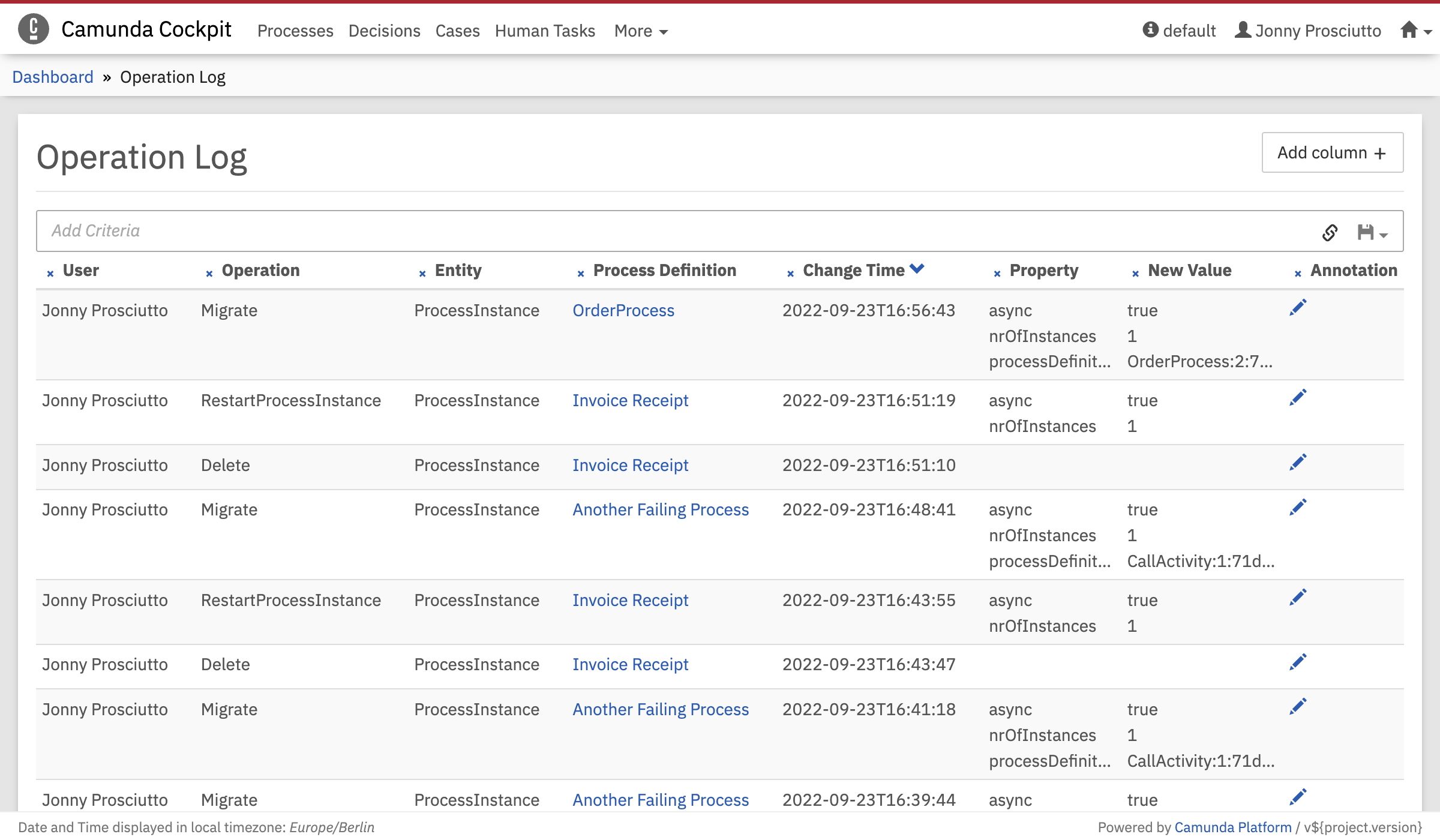1440x840 pixels.
Task: Remove the Process Definition column
Action: click(581, 274)
